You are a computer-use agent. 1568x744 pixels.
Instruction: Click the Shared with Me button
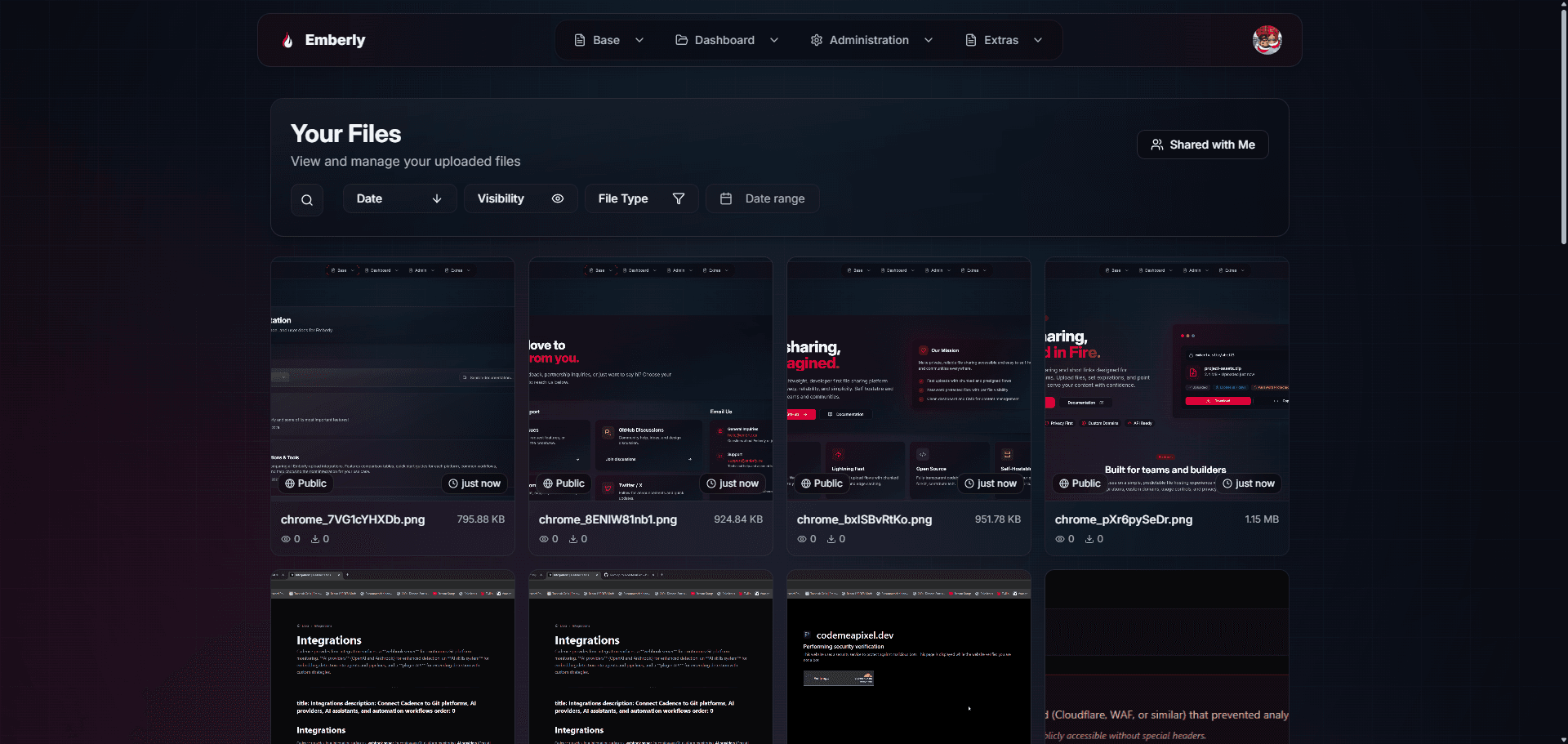[x=1202, y=145]
